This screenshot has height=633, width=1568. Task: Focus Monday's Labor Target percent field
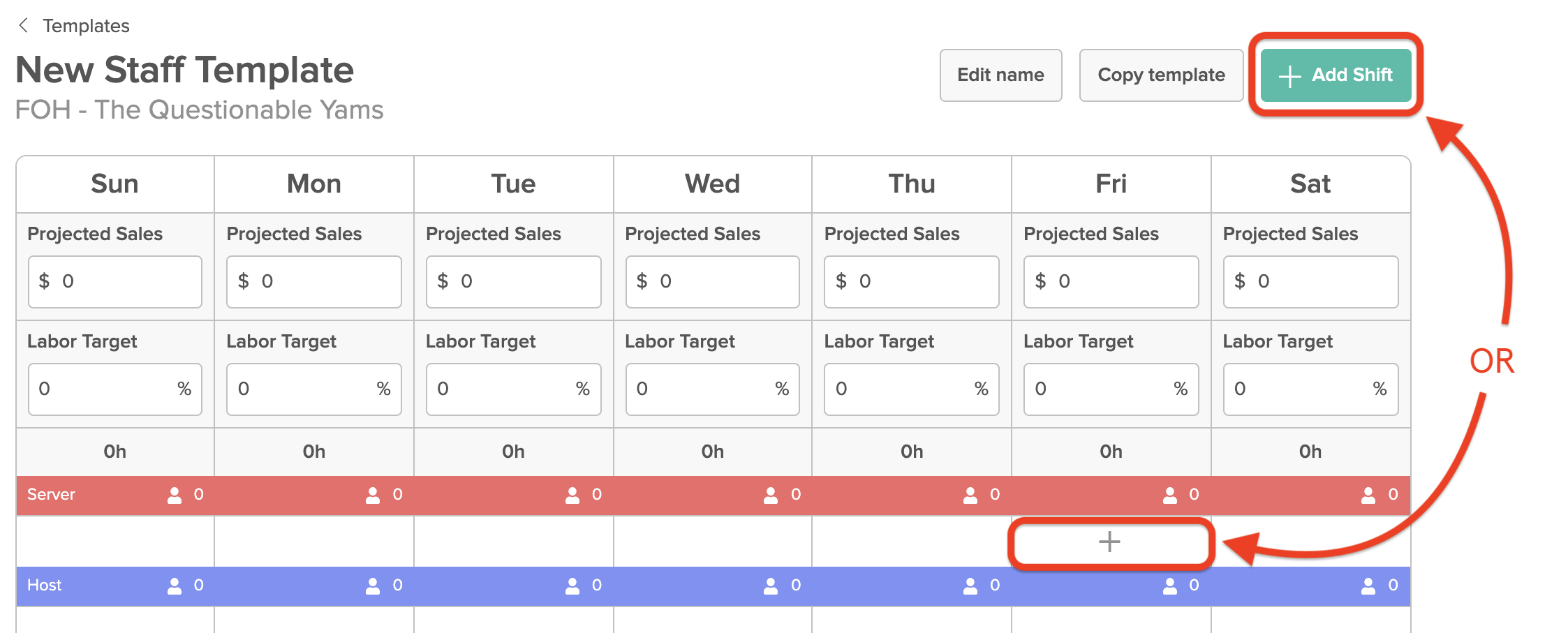tap(314, 389)
